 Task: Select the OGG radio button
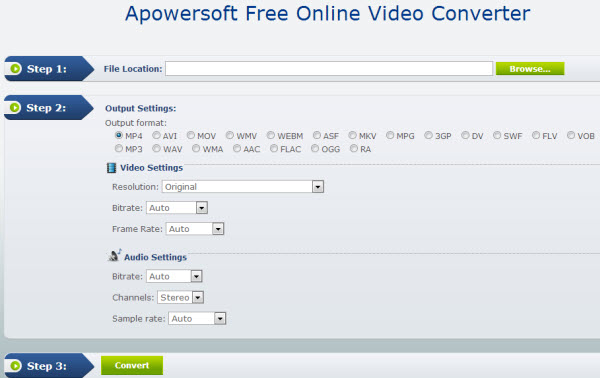pos(315,148)
